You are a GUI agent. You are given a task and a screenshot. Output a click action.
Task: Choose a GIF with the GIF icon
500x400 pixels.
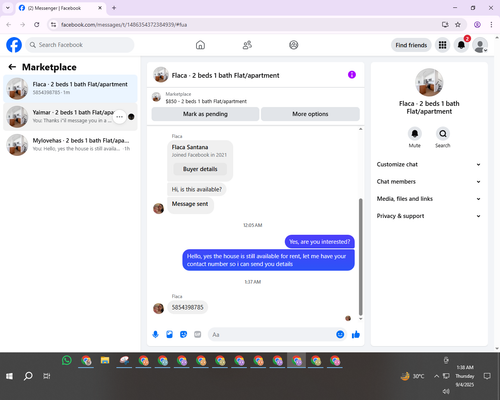197,334
